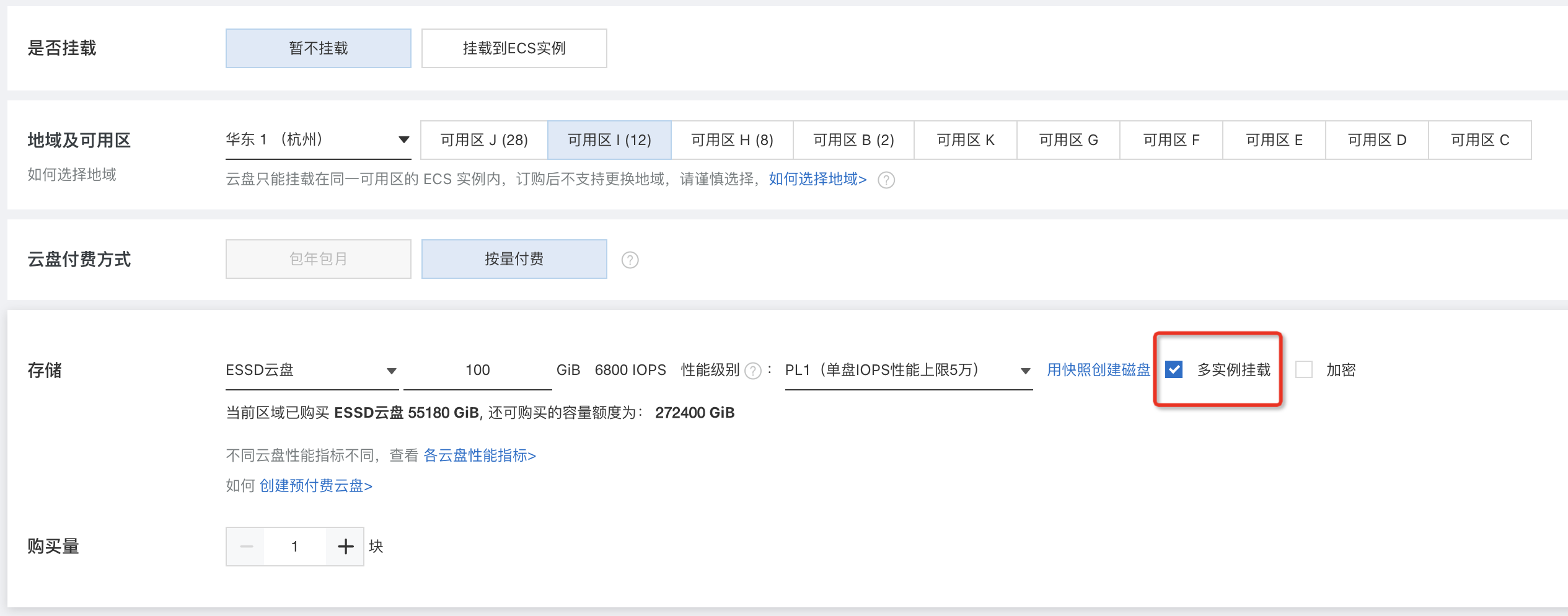Click the disk capacity input showing 100
The image size is (1568, 616).
[477, 370]
